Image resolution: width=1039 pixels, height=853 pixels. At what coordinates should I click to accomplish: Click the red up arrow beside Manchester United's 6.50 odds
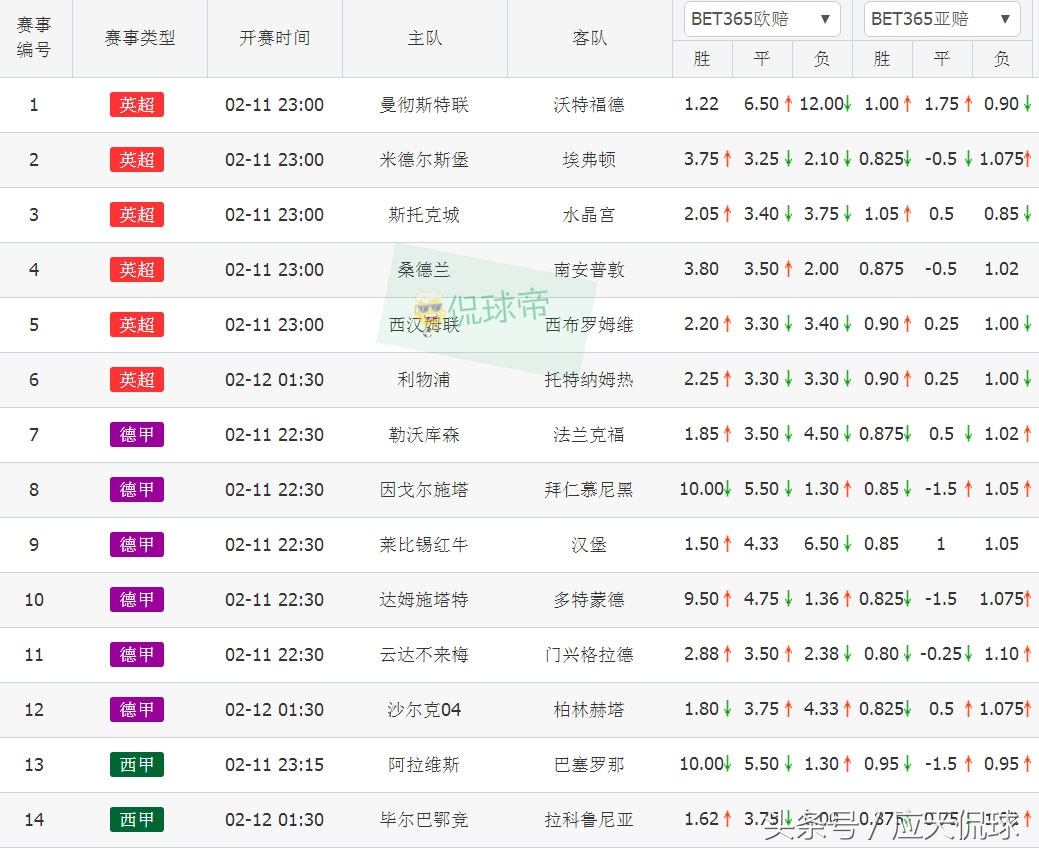786,104
